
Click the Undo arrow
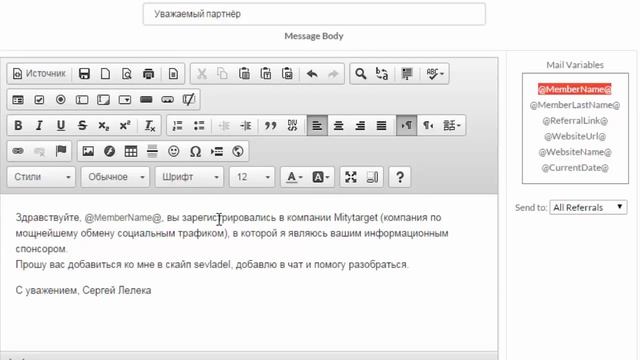point(312,74)
